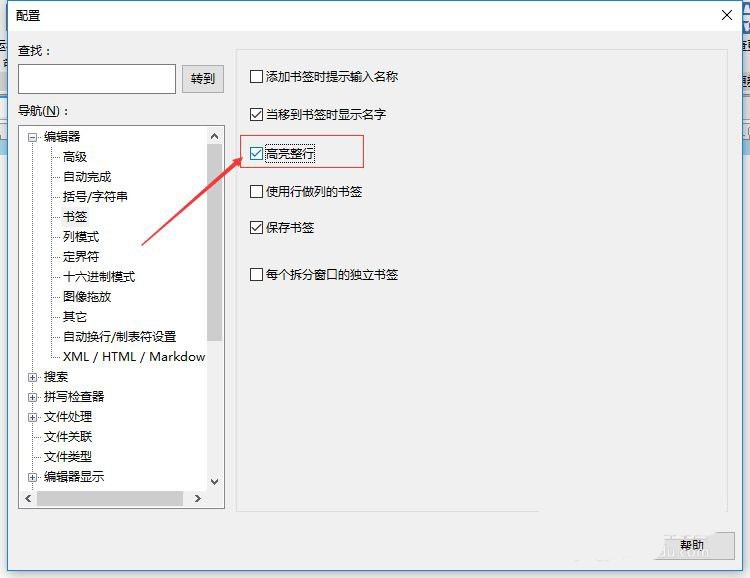Click the 查找 search input field

tap(97, 79)
